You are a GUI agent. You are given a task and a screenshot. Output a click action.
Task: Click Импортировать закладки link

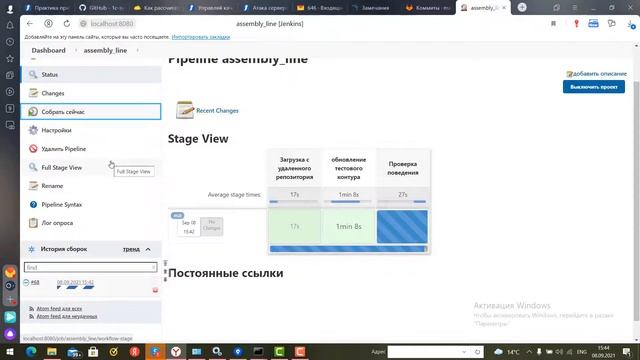(201, 37)
